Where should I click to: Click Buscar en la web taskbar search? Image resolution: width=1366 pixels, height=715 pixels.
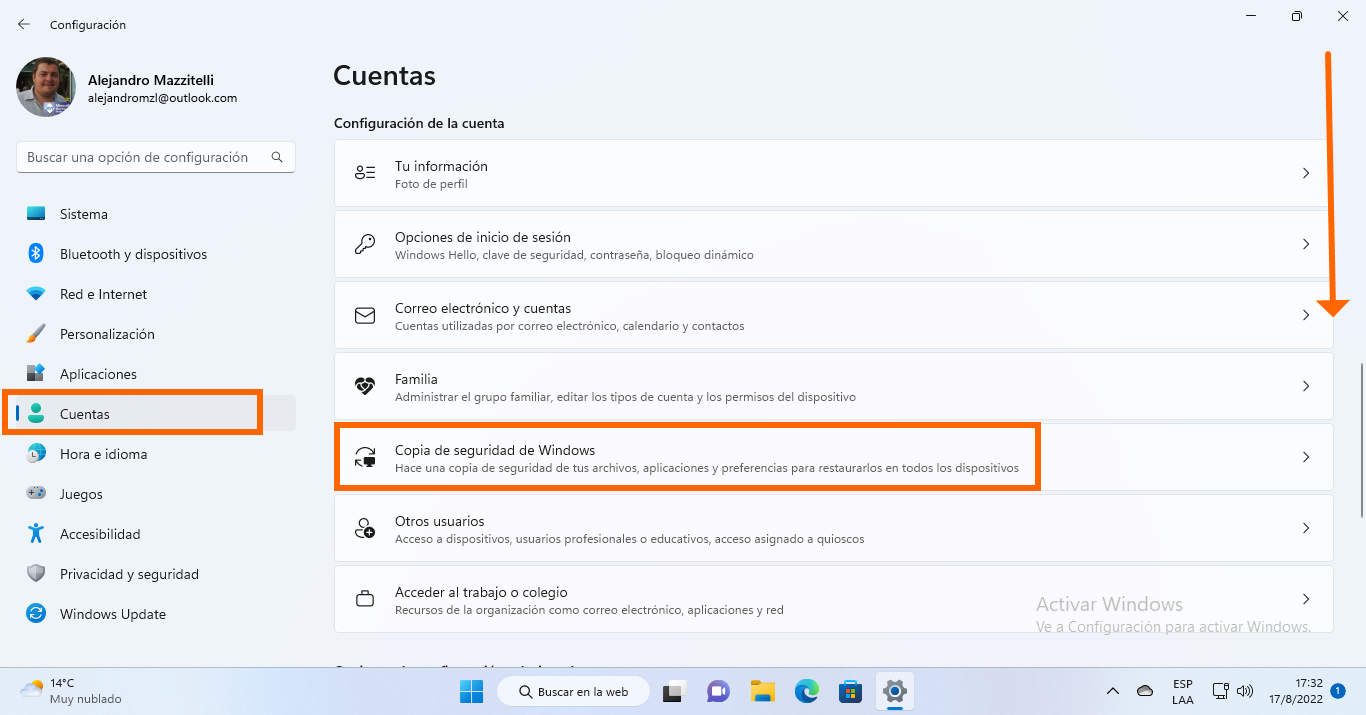click(x=573, y=691)
